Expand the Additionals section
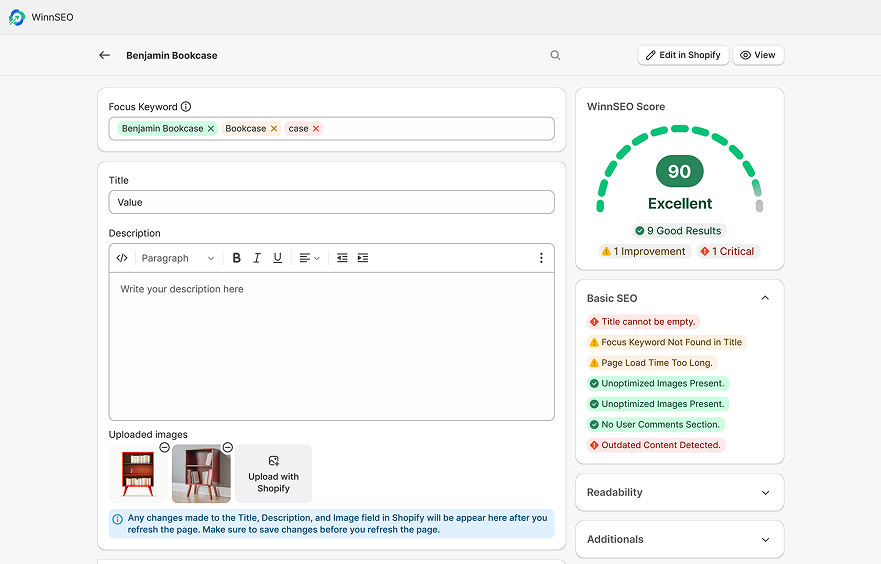The image size is (881, 564). point(765,539)
